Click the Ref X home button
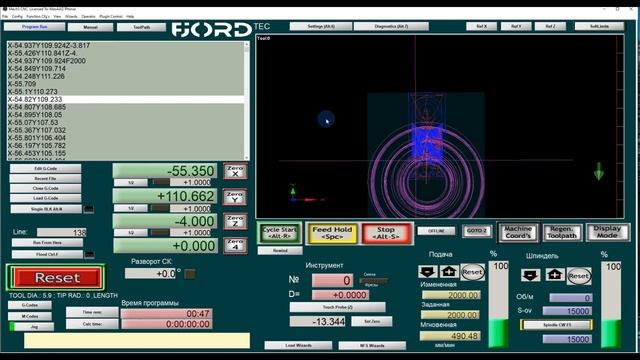The height and width of the screenshot is (360, 640). point(482,26)
